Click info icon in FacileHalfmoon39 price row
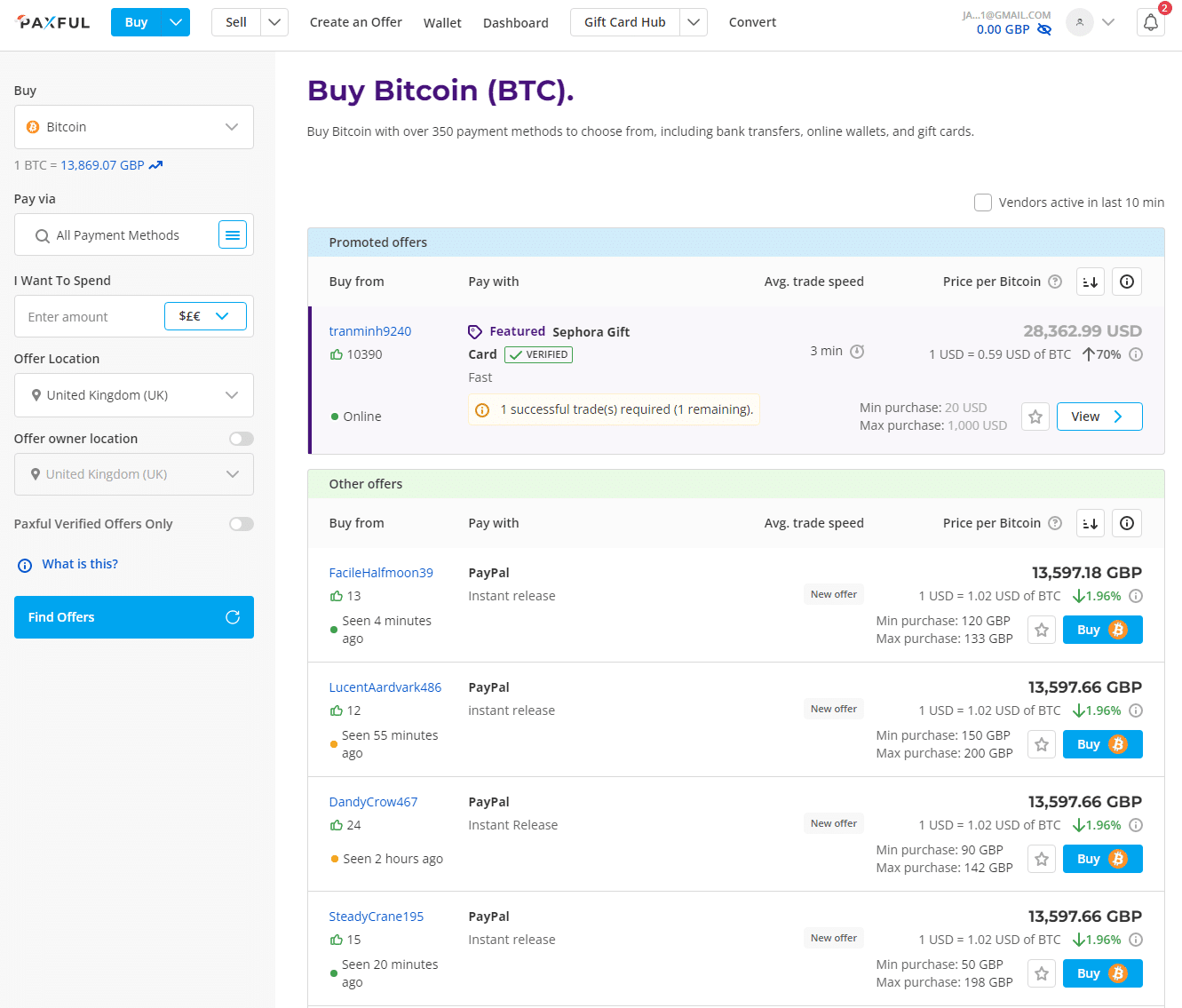The width and height of the screenshot is (1182, 1008). pos(1136,596)
